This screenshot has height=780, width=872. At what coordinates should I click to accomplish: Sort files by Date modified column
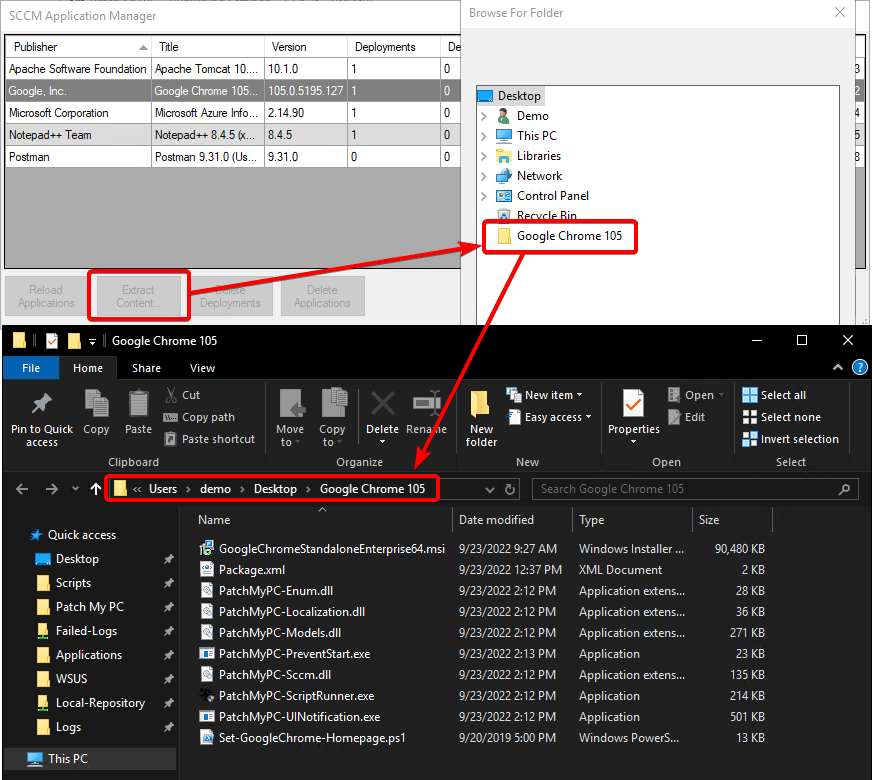[x=496, y=520]
